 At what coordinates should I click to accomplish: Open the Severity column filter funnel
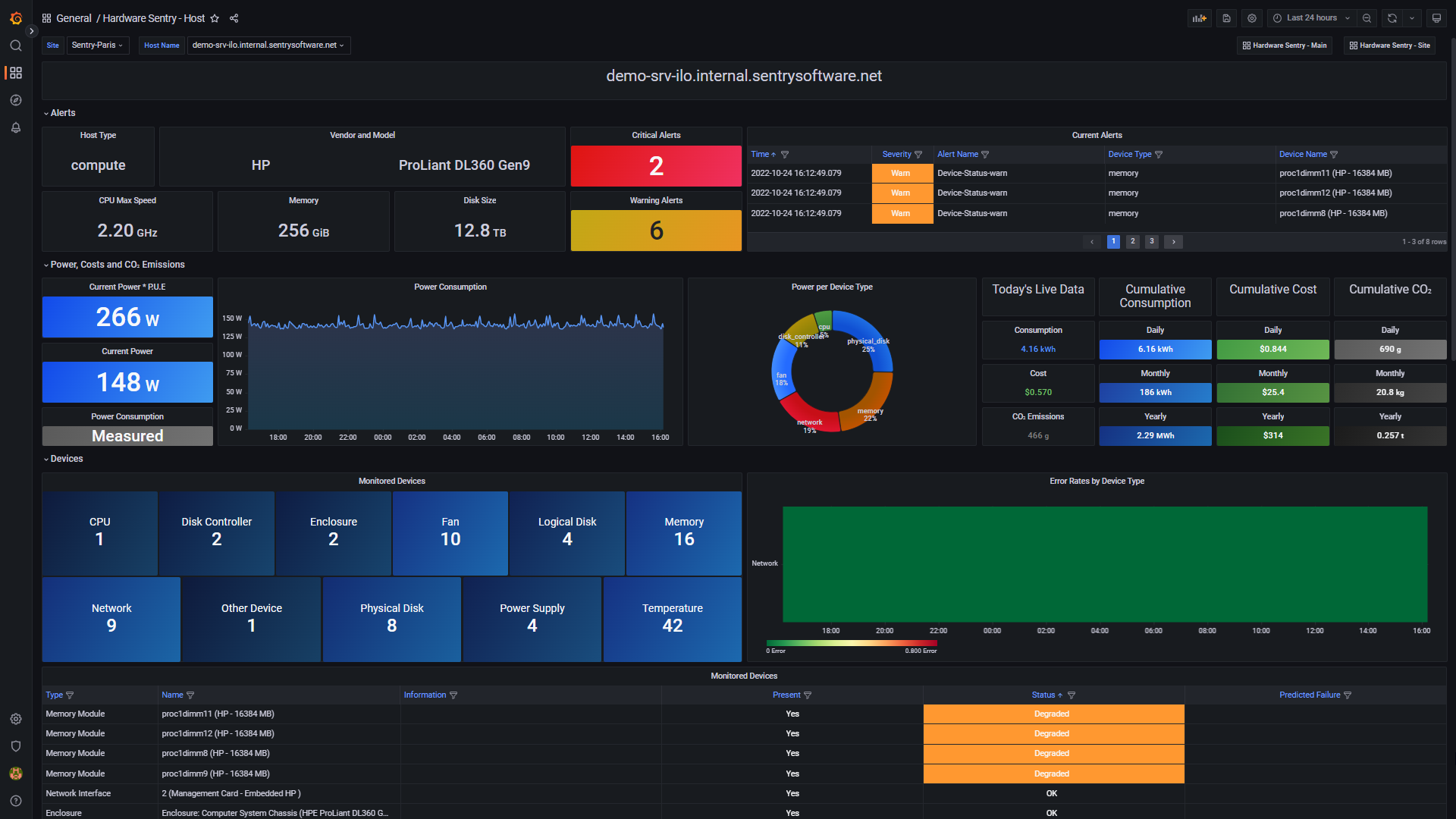tap(918, 154)
